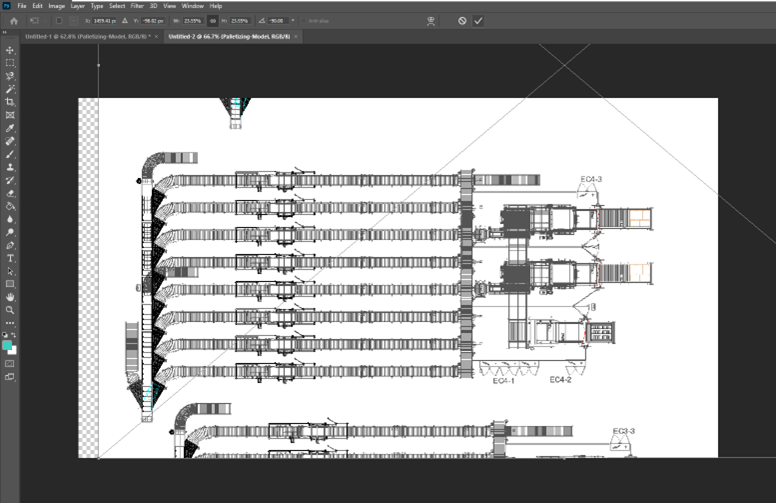Switch to the Untitled-1 document tab
Image resolution: width=776 pixels, height=503 pixels.
[88, 37]
